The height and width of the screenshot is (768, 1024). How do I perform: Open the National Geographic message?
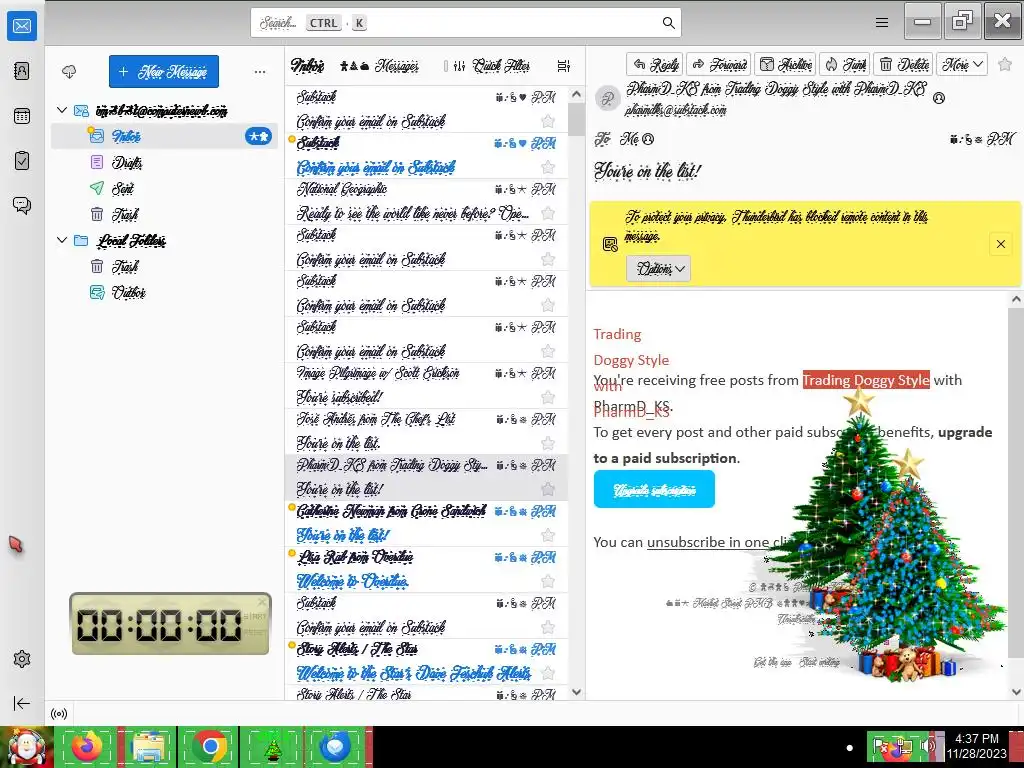point(426,202)
